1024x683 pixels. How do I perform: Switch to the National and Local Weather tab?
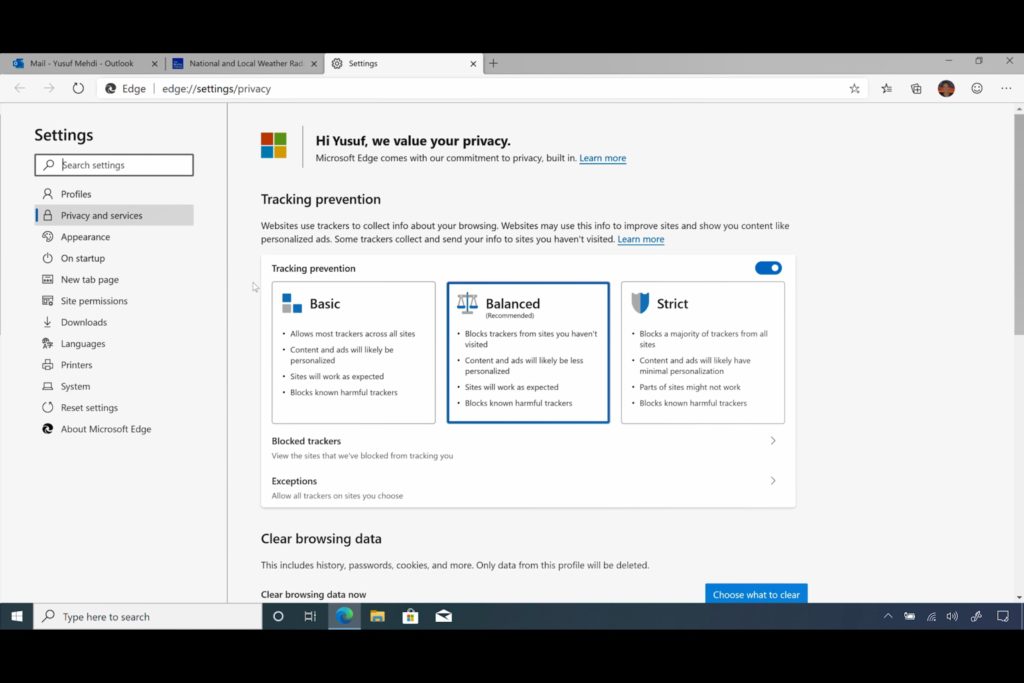[243, 62]
